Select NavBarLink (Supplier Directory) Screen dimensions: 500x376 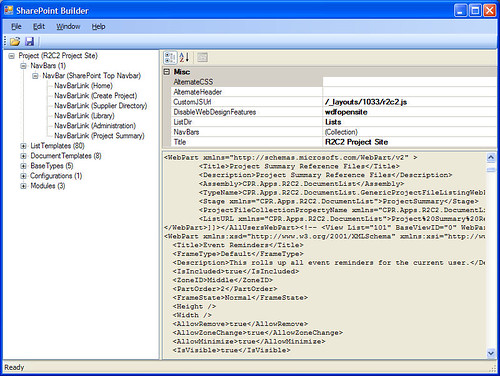tap(101, 106)
